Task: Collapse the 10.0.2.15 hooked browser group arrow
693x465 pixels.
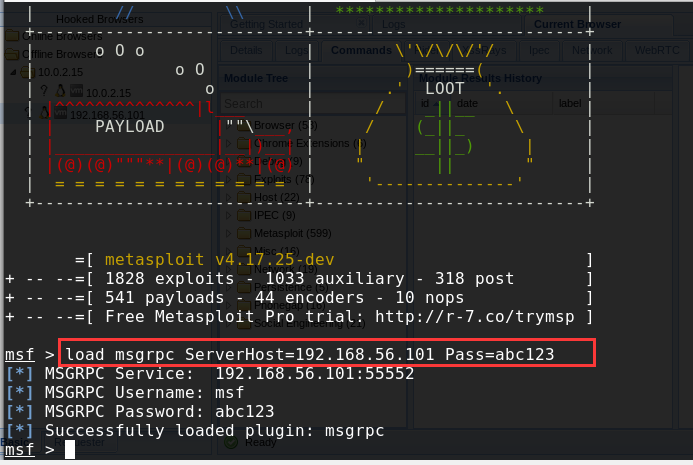Action: pyautogui.click(x=13, y=72)
